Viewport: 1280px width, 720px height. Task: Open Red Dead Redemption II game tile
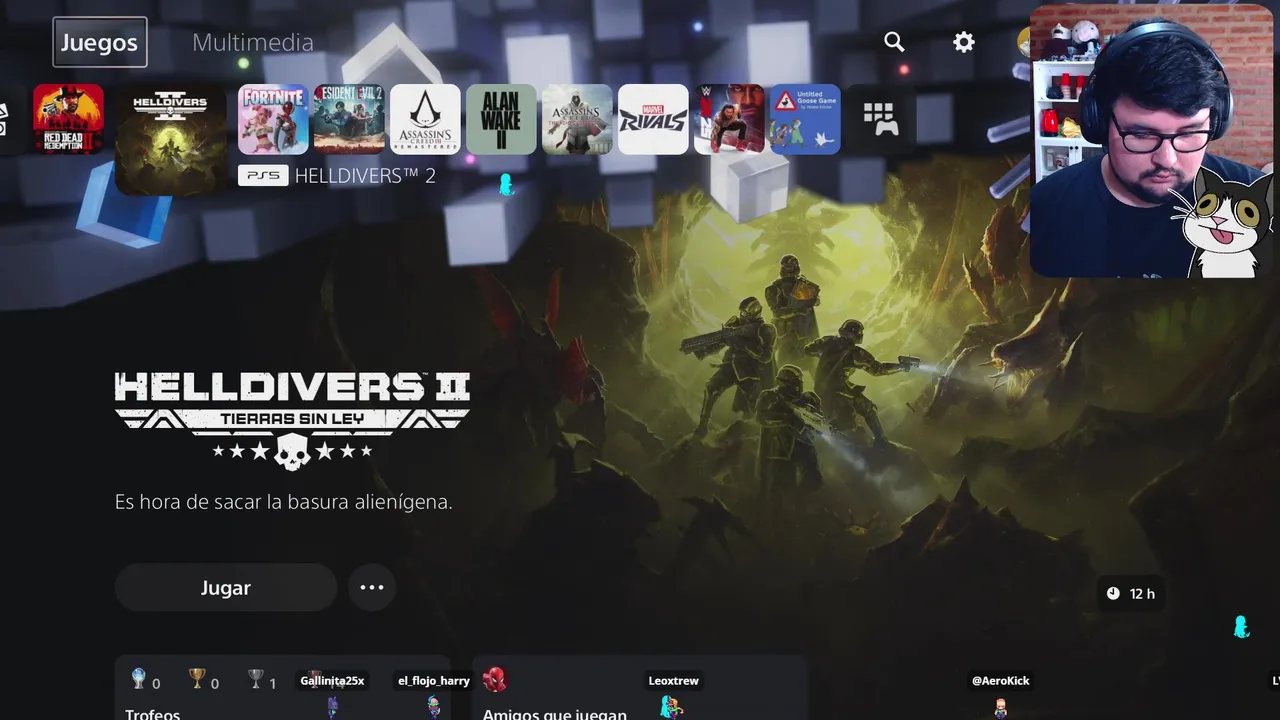pyautogui.click(x=68, y=119)
